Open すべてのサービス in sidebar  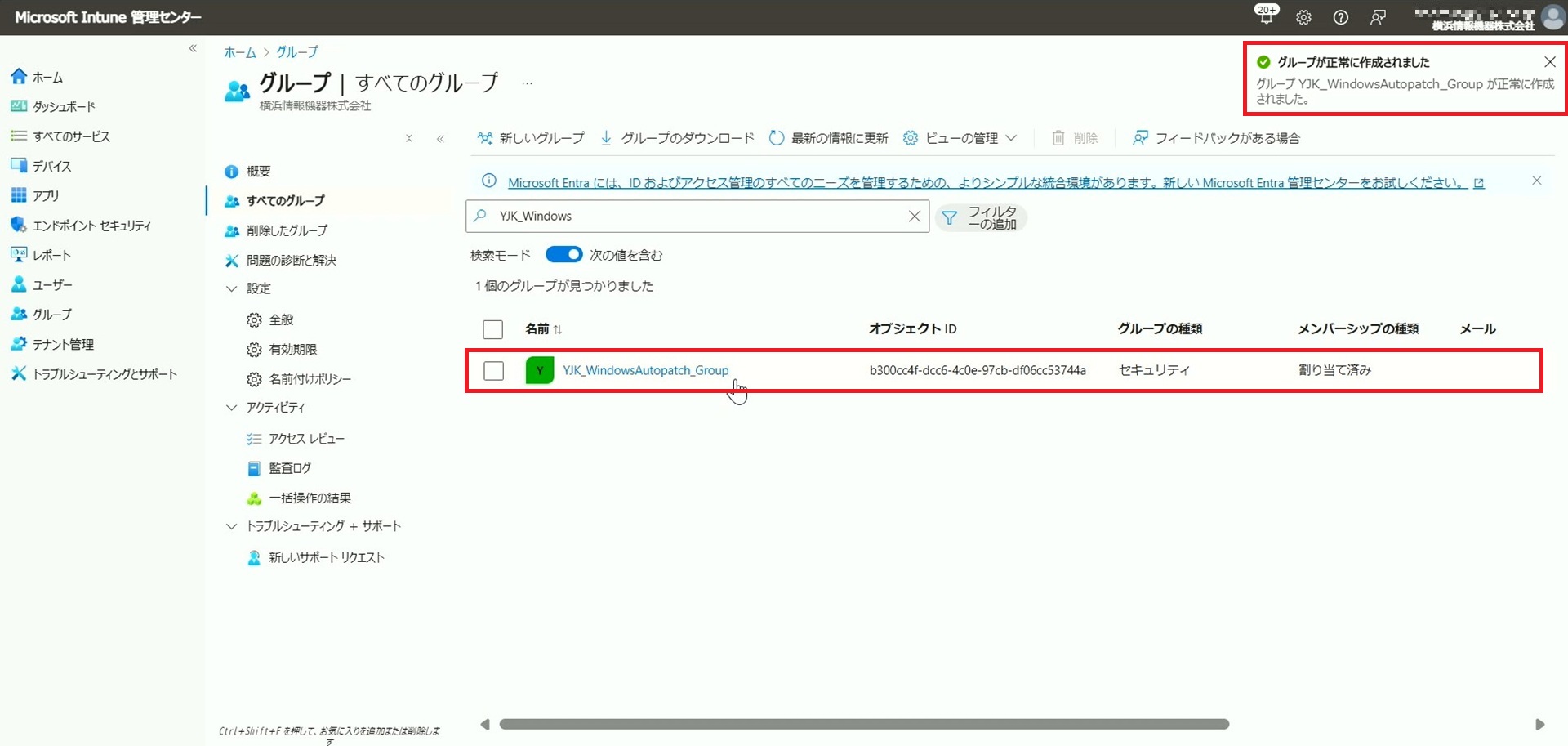(60, 136)
